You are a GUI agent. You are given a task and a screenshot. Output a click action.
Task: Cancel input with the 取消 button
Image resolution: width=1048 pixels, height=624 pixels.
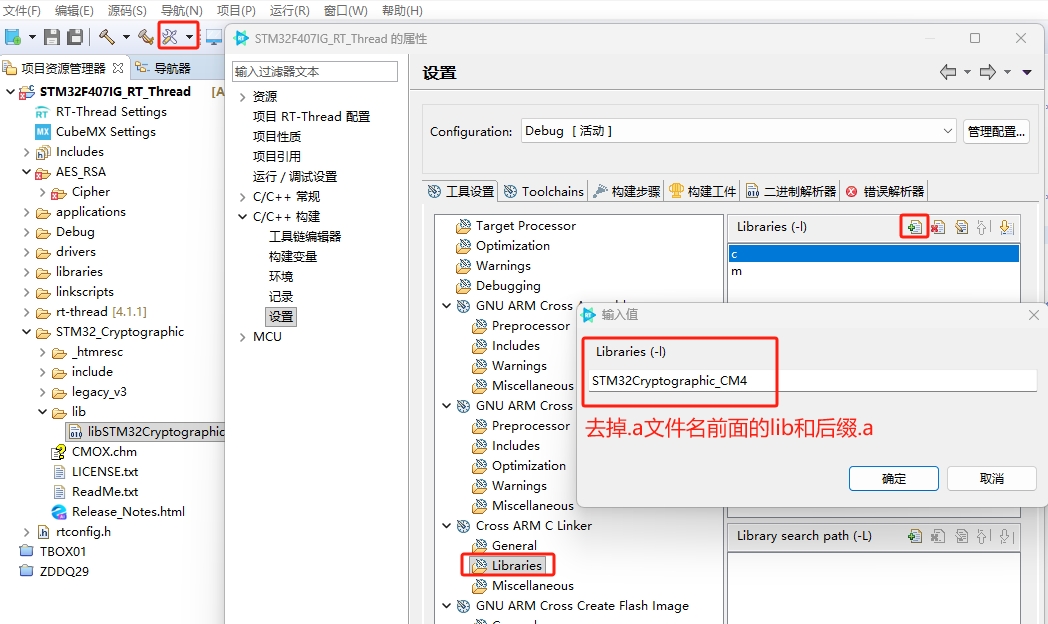point(992,478)
